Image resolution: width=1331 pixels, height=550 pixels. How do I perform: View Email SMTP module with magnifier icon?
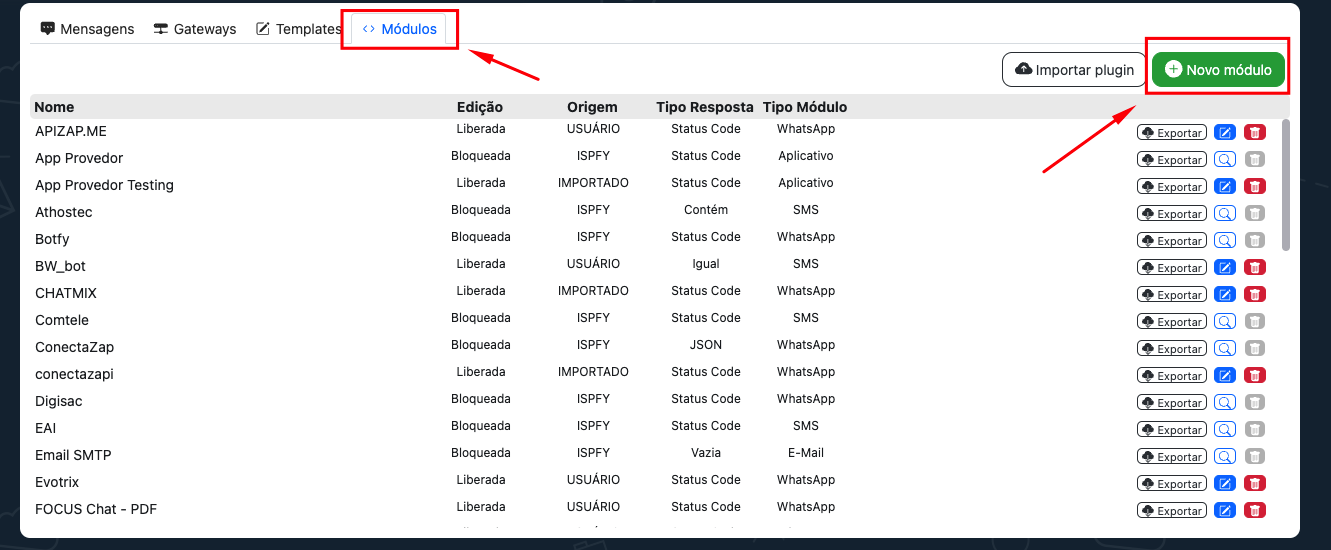pyautogui.click(x=1225, y=456)
